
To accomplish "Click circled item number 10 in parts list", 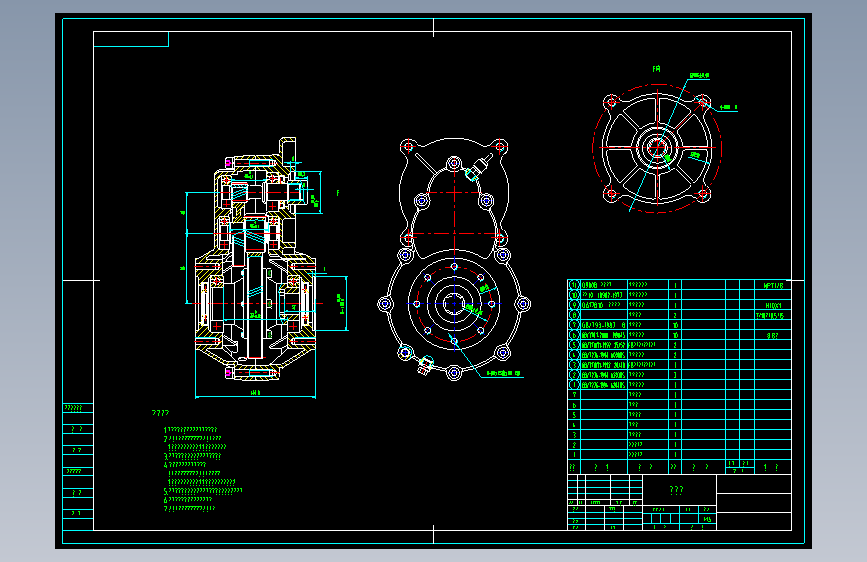I will (x=574, y=295).
